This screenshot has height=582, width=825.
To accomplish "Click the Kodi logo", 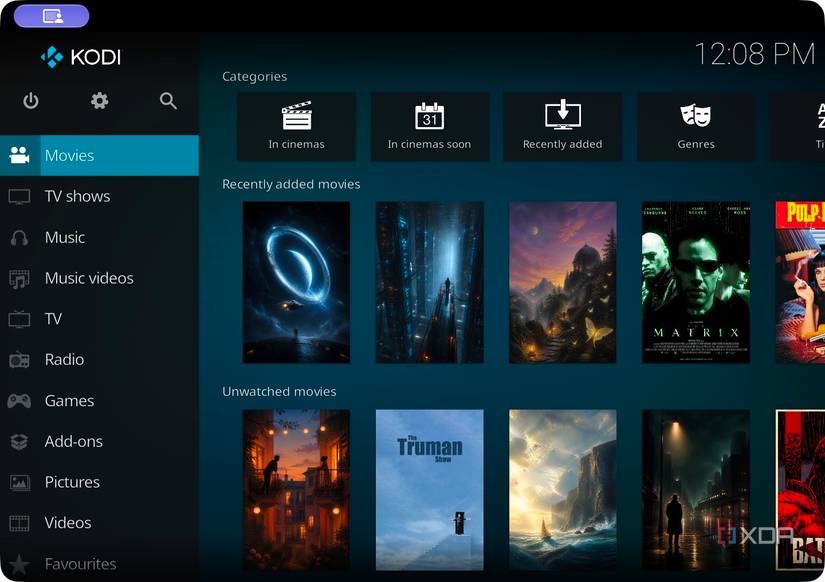I will (81, 57).
